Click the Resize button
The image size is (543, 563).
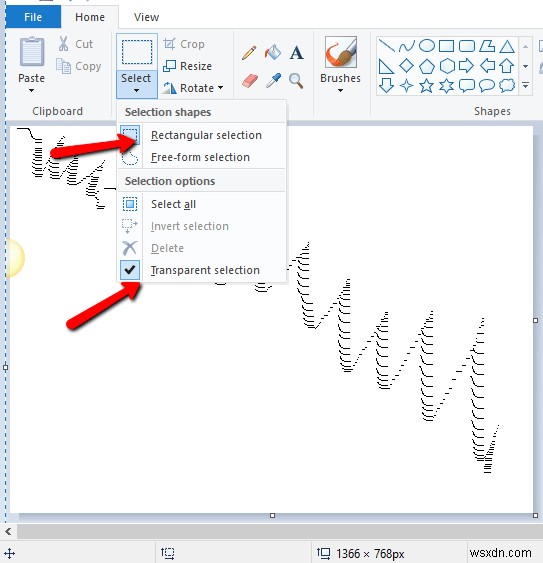(x=187, y=66)
